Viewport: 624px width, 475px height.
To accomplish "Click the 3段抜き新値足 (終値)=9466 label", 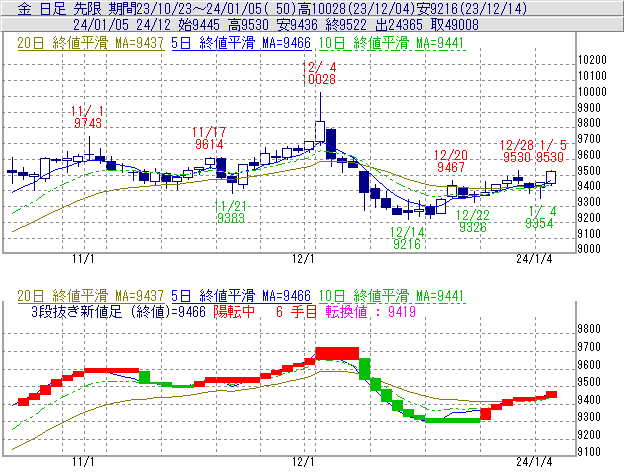I will coord(118,312).
